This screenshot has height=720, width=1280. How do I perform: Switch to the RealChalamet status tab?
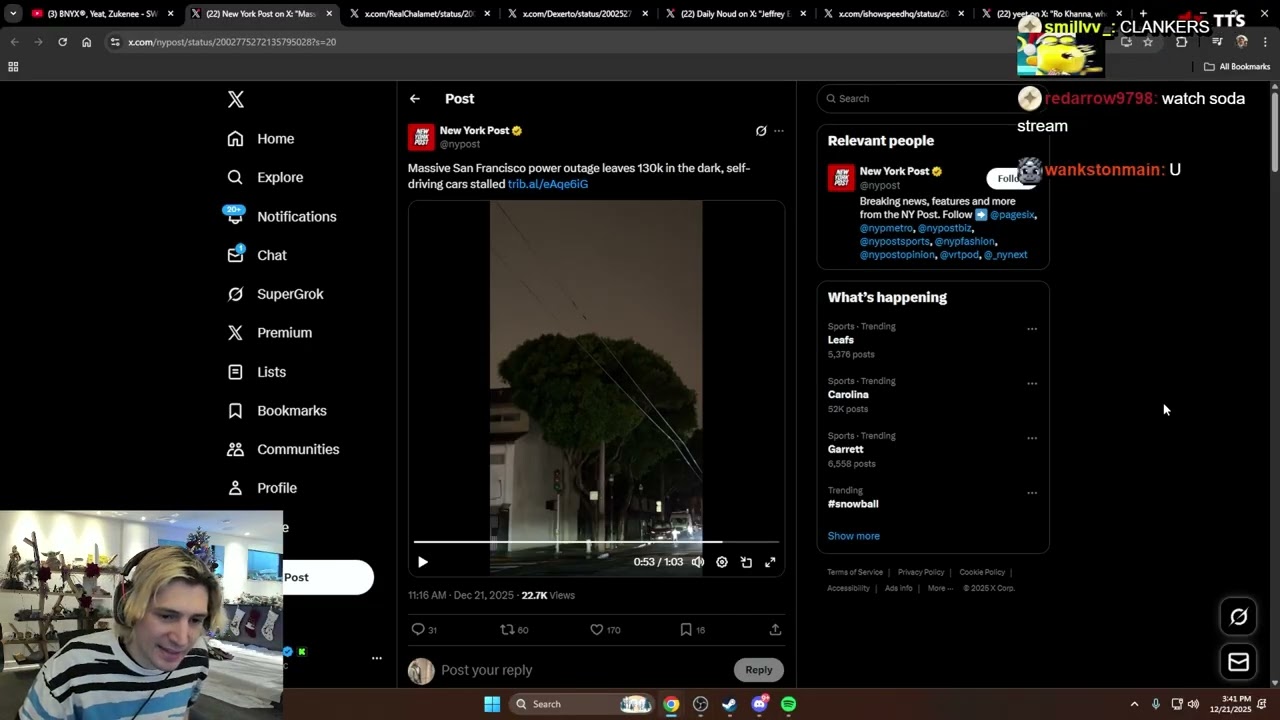[418, 14]
